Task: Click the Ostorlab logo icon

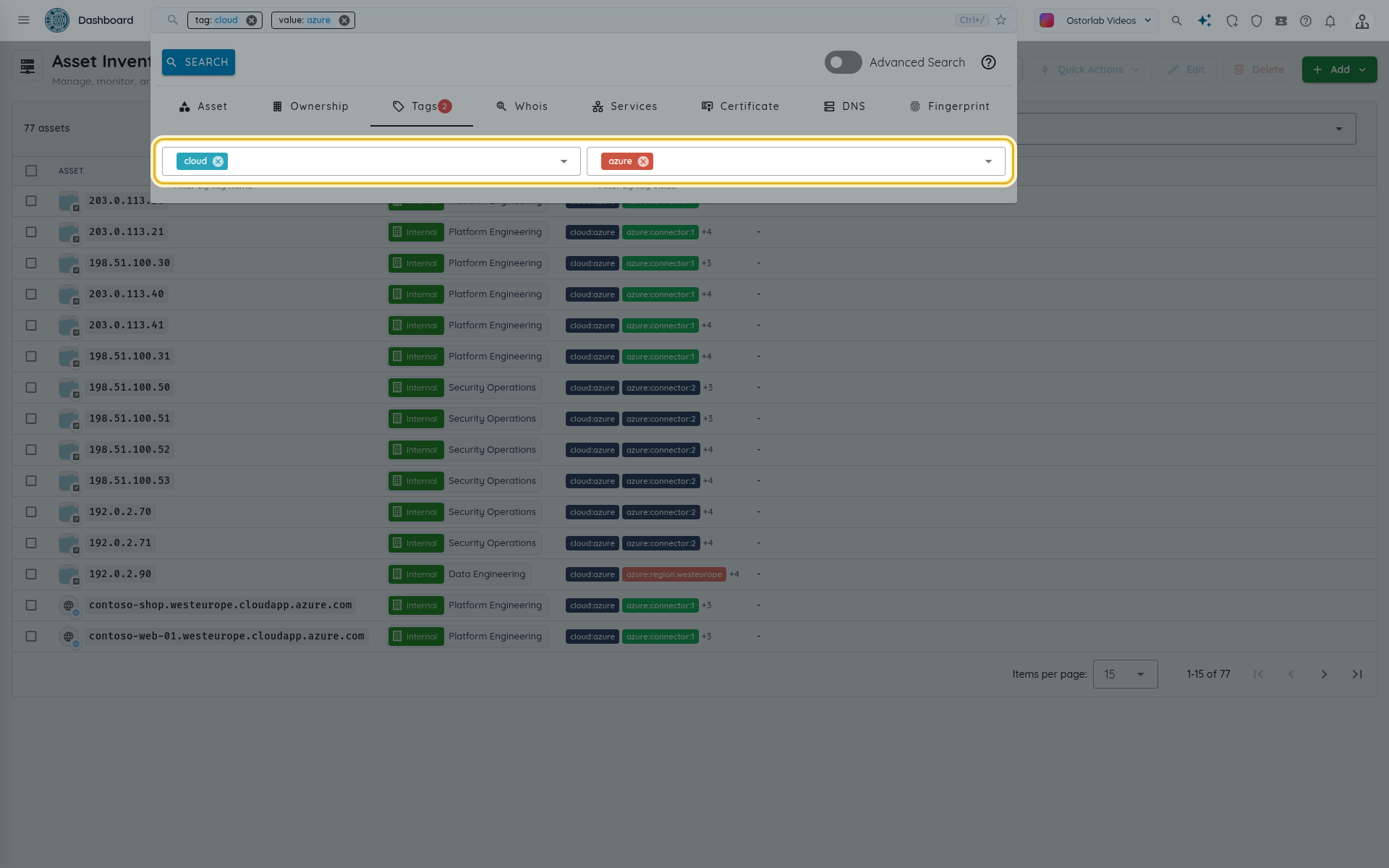Action: point(57,20)
